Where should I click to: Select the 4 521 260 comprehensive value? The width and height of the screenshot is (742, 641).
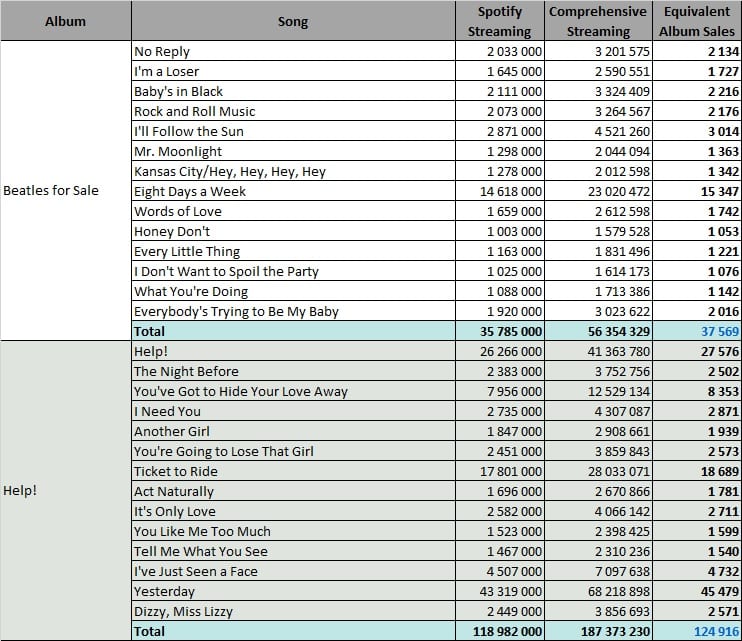[598, 131]
